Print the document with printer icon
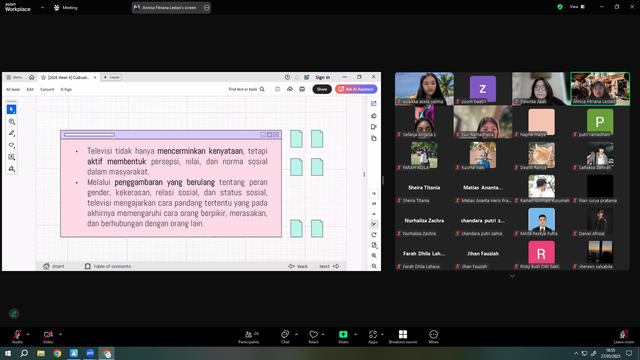 click(302, 89)
